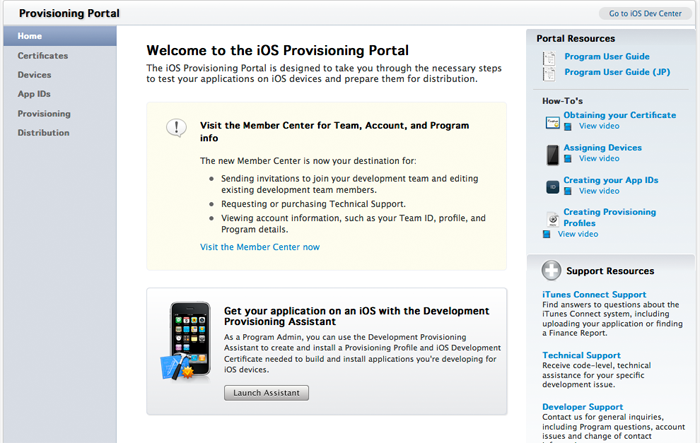Screen dimensions: 700x443
Task: Click profile icon next to Creating Provisioning Profiles
Action: [553, 219]
